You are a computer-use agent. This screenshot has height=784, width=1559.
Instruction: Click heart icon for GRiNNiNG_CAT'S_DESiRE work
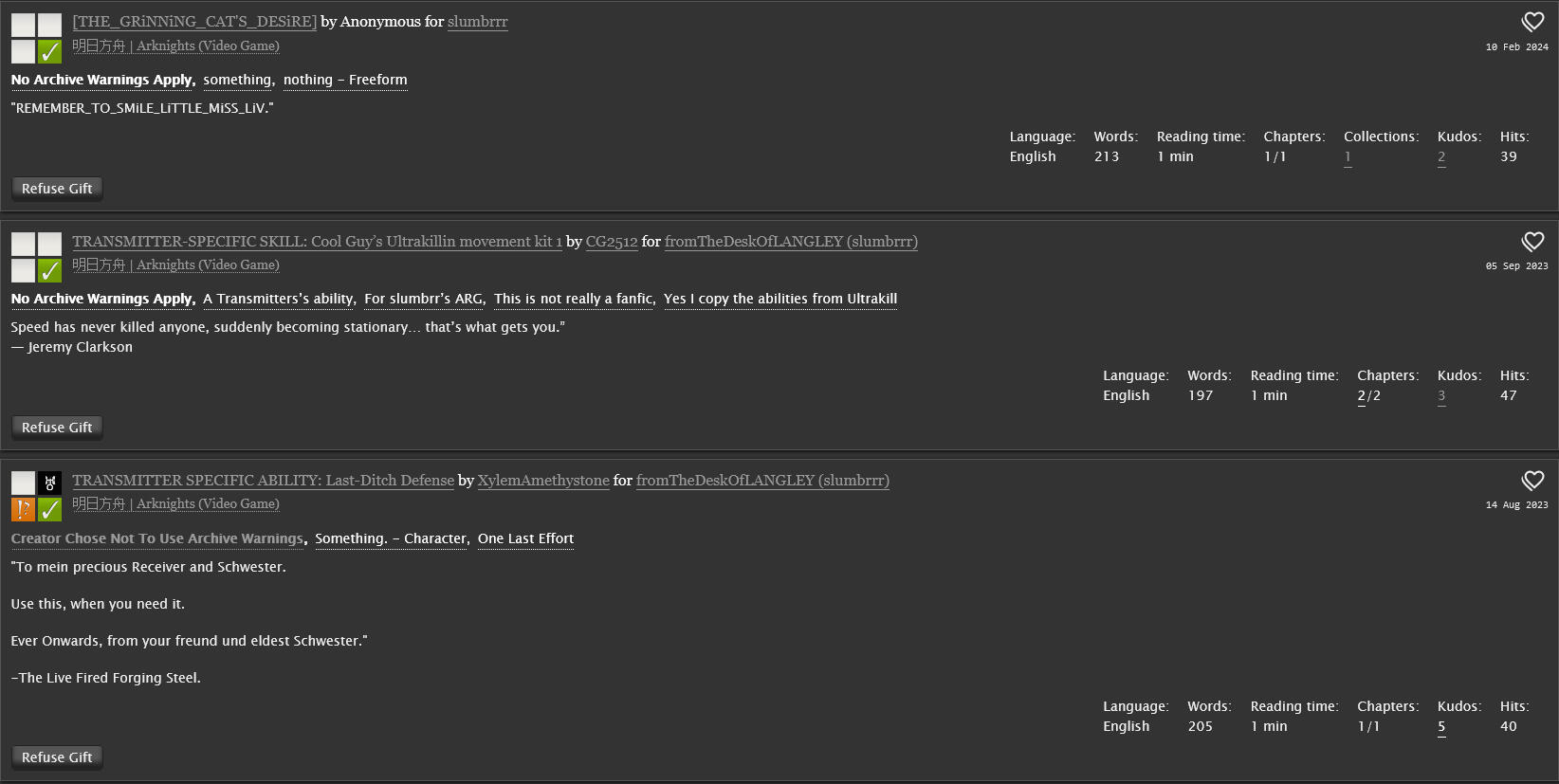[x=1532, y=22]
